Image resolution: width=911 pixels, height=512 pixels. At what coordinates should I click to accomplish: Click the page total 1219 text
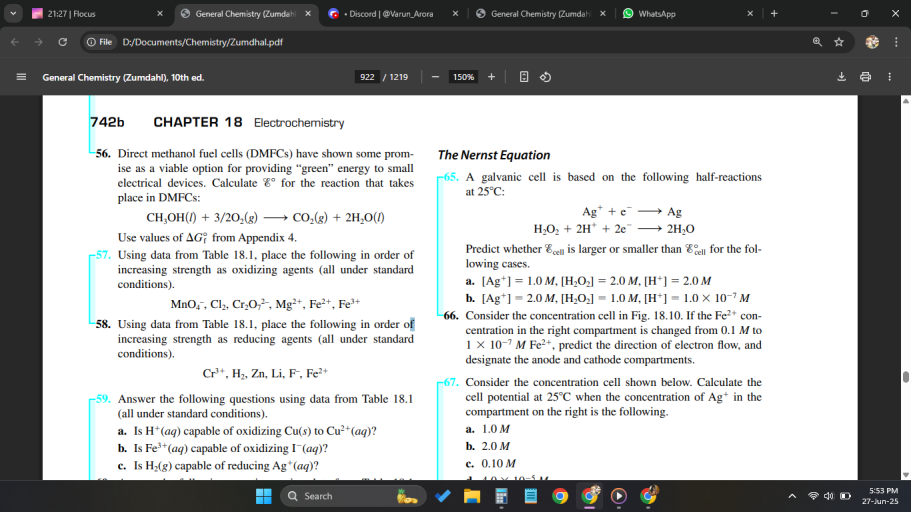coord(399,77)
